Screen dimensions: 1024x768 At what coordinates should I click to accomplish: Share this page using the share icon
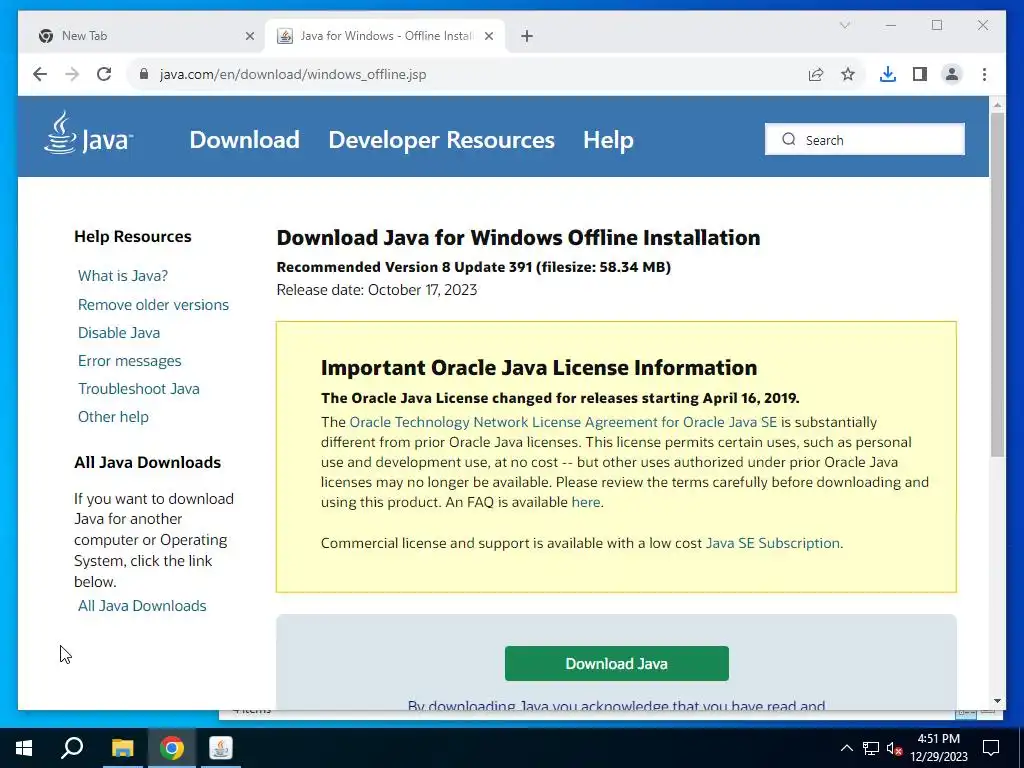point(816,74)
